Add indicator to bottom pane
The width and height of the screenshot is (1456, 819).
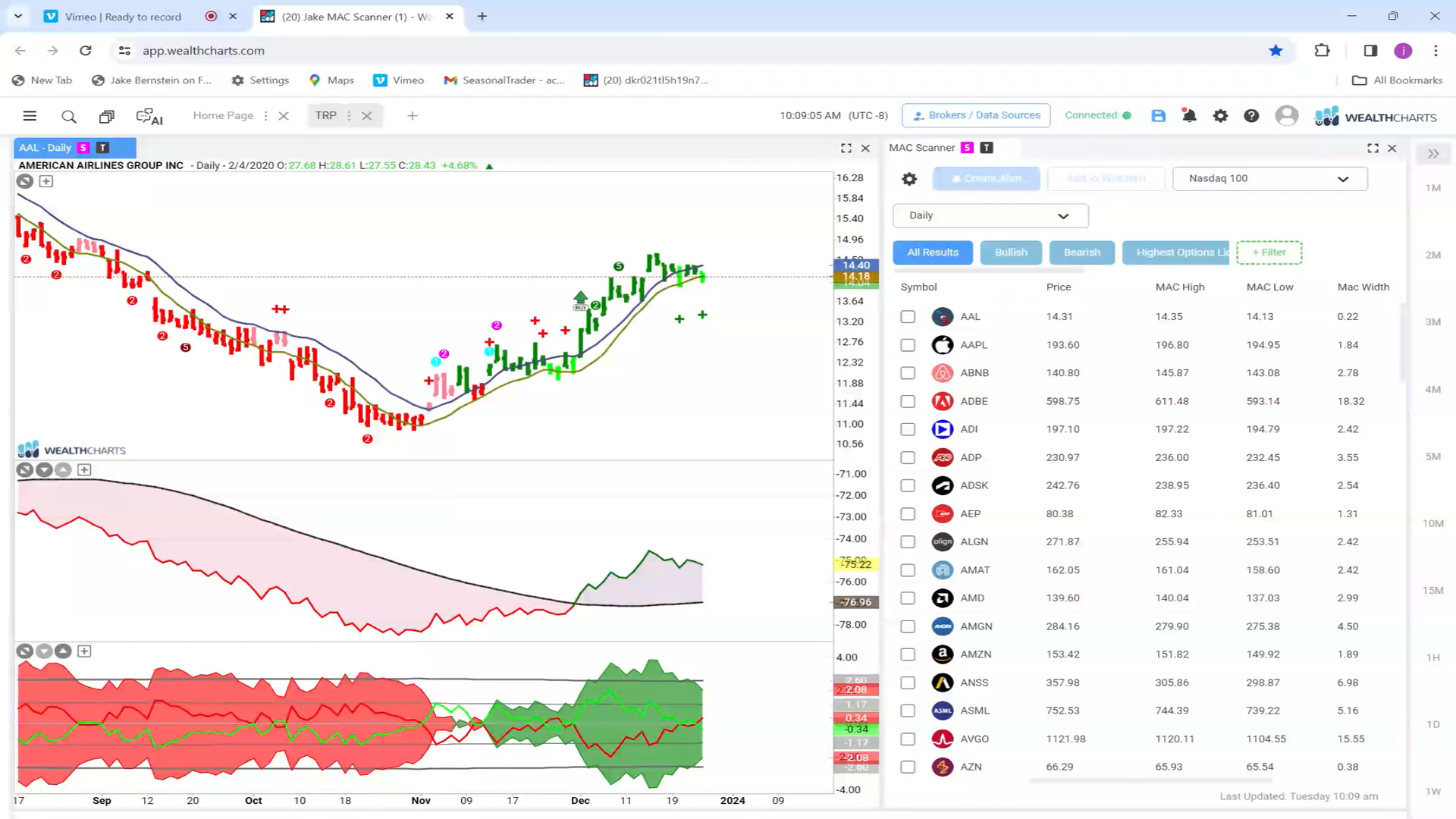click(x=84, y=651)
